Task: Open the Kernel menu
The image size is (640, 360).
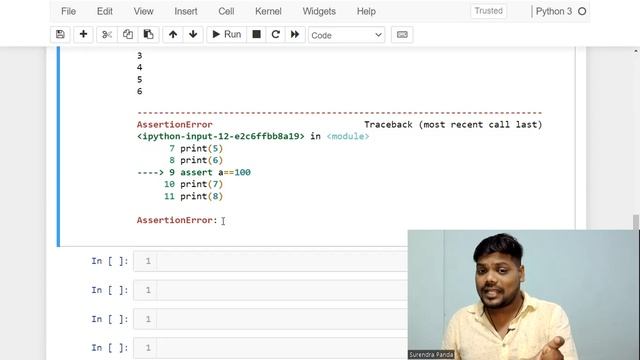Action: tap(268, 11)
